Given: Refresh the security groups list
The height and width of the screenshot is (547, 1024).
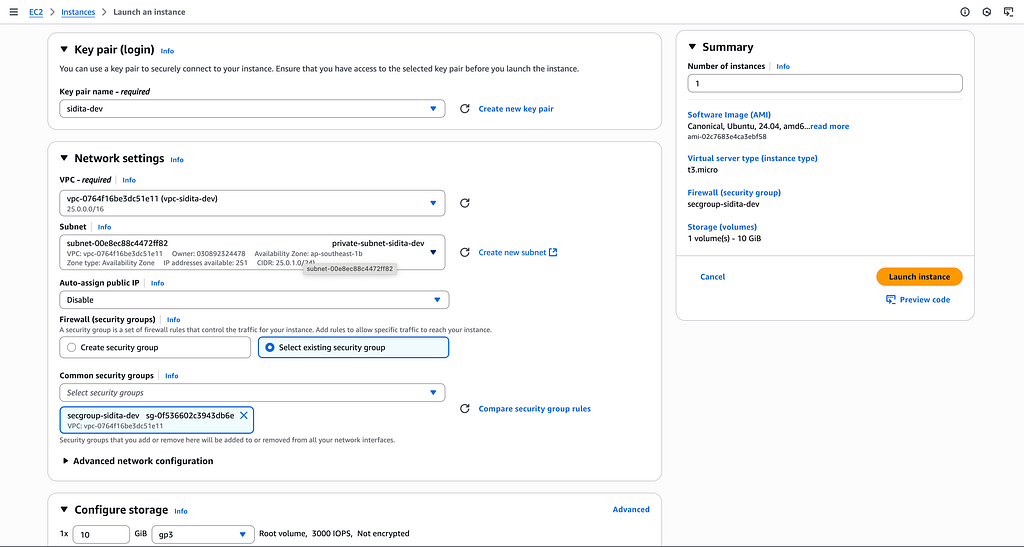Looking at the screenshot, I should (x=464, y=408).
